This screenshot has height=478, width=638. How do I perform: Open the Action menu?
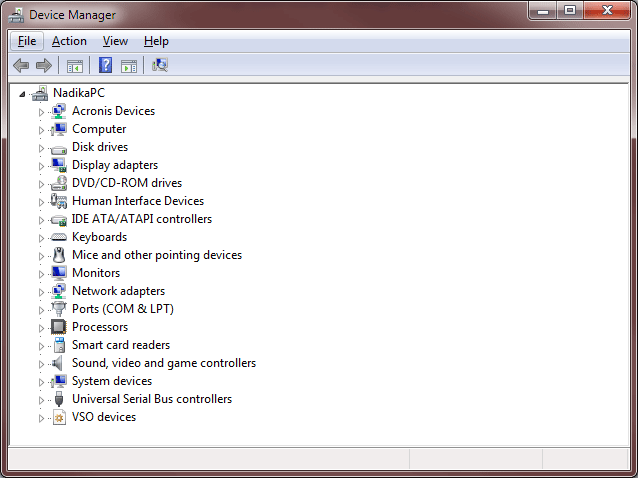tap(69, 41)
